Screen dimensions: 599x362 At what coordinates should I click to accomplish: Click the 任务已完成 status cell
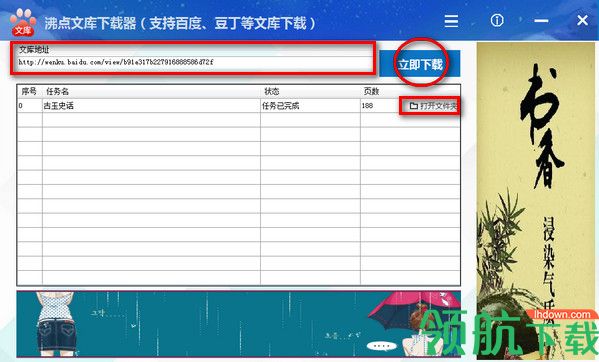(310, 106)
